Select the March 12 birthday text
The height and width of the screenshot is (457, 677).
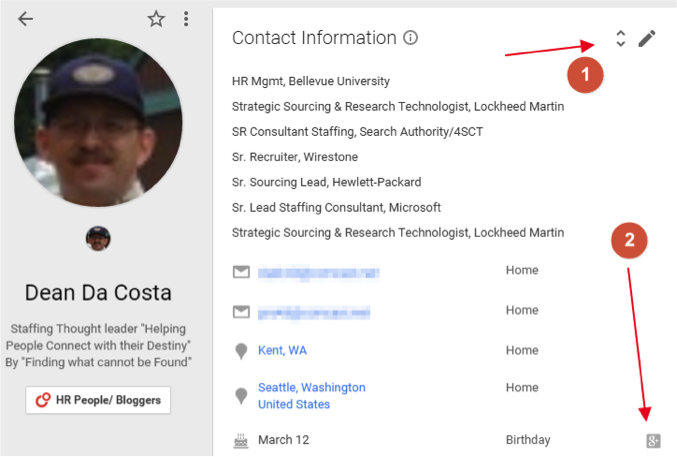click(x=284, y=440)
